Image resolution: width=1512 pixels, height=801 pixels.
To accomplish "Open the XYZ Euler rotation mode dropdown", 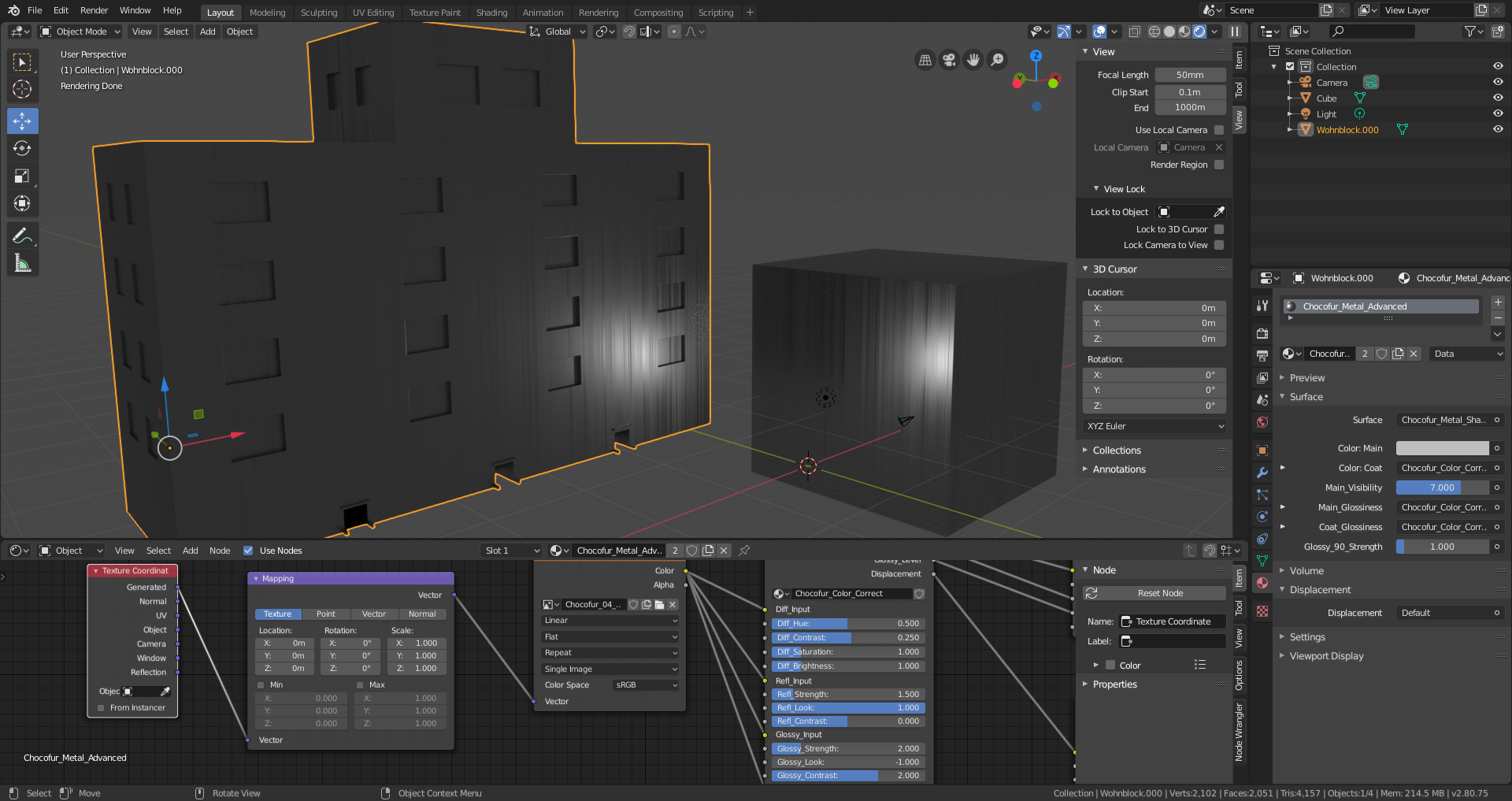I will pyautogui.click(x=1154, y=426).
